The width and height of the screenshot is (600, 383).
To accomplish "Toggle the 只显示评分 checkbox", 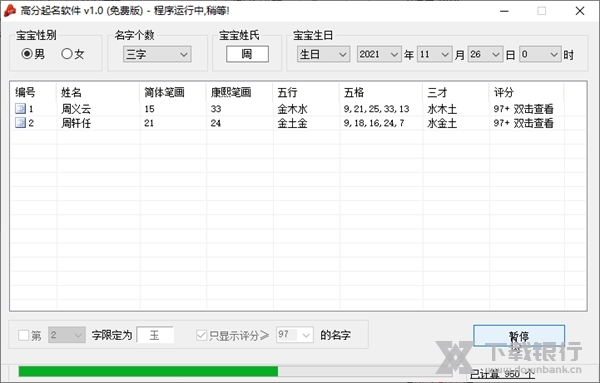I will tap(201, 336).
